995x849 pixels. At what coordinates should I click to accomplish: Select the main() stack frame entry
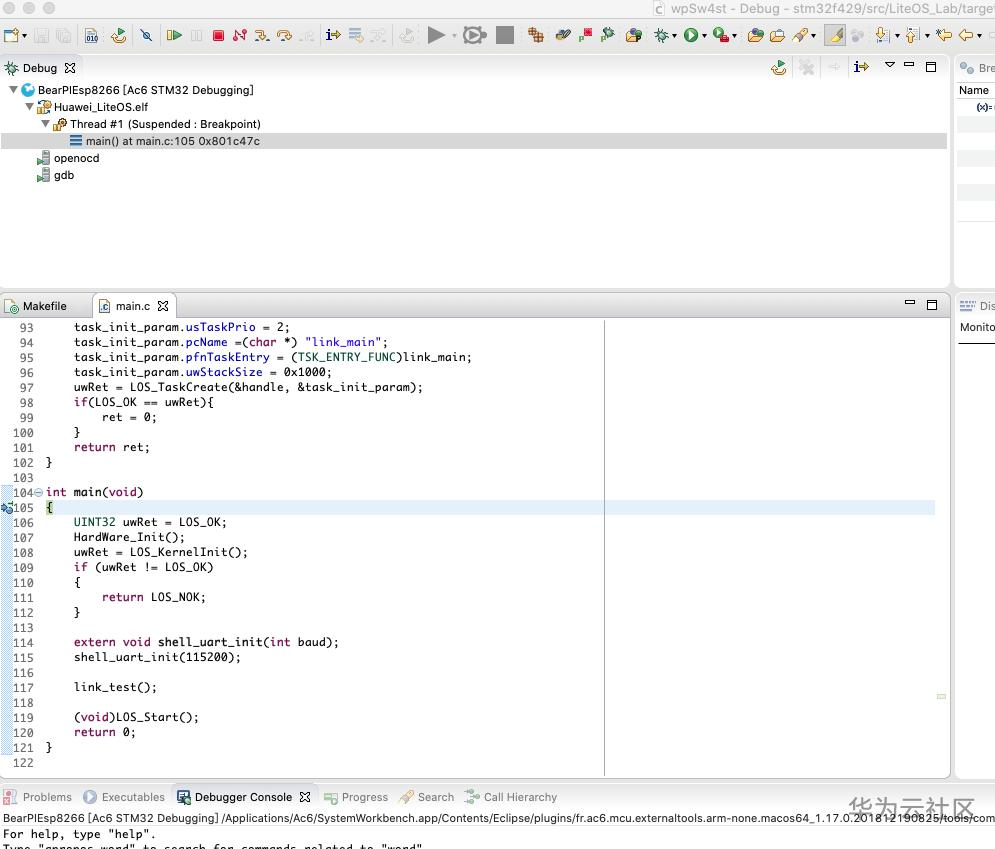(x=172, y=141)
